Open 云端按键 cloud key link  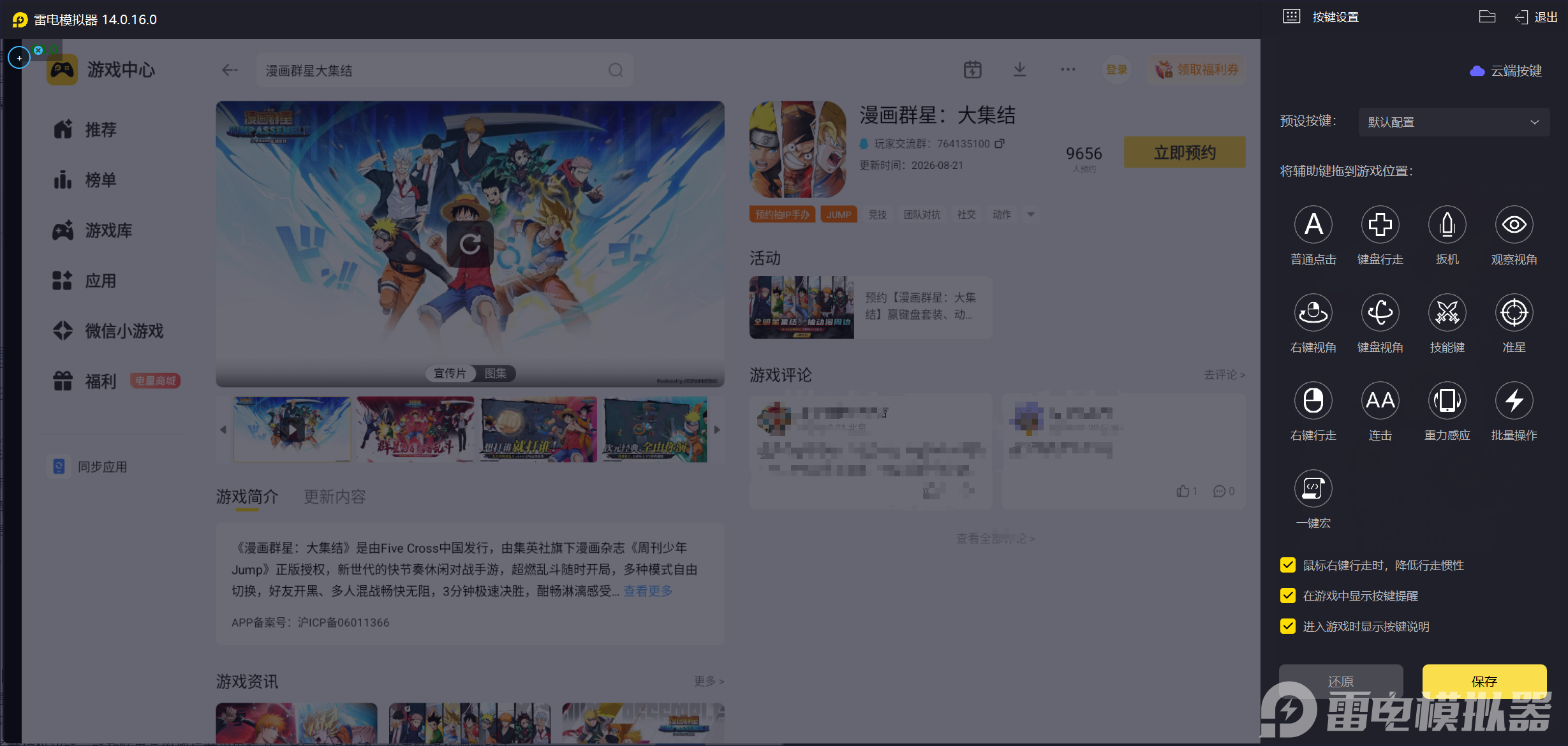[x=1505, y=71]
